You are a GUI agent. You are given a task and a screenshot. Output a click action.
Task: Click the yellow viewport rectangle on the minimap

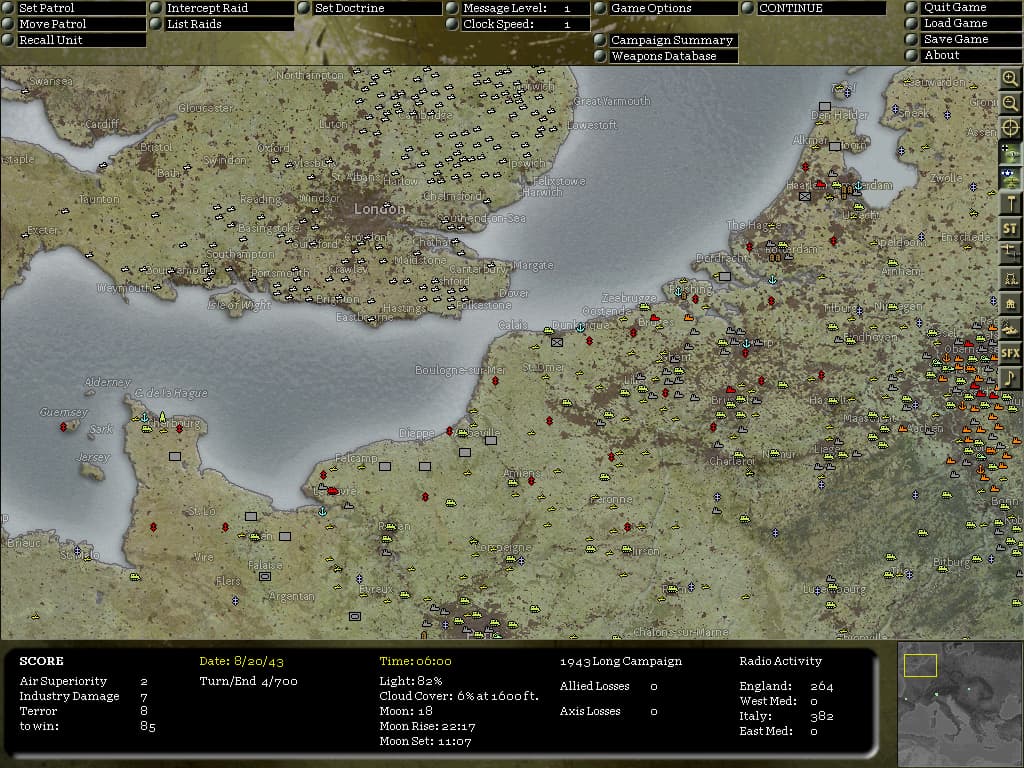(x=920, y=665)
